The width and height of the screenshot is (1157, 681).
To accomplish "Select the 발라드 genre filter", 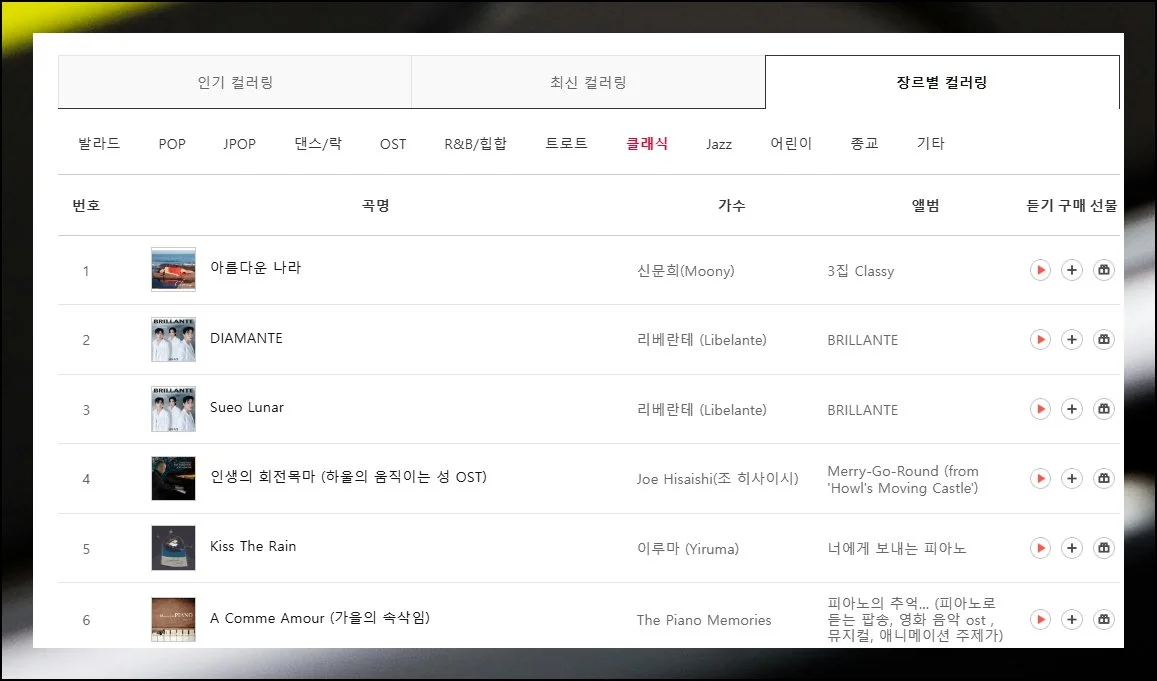I will pyautogui.click(x=99, y=143).
